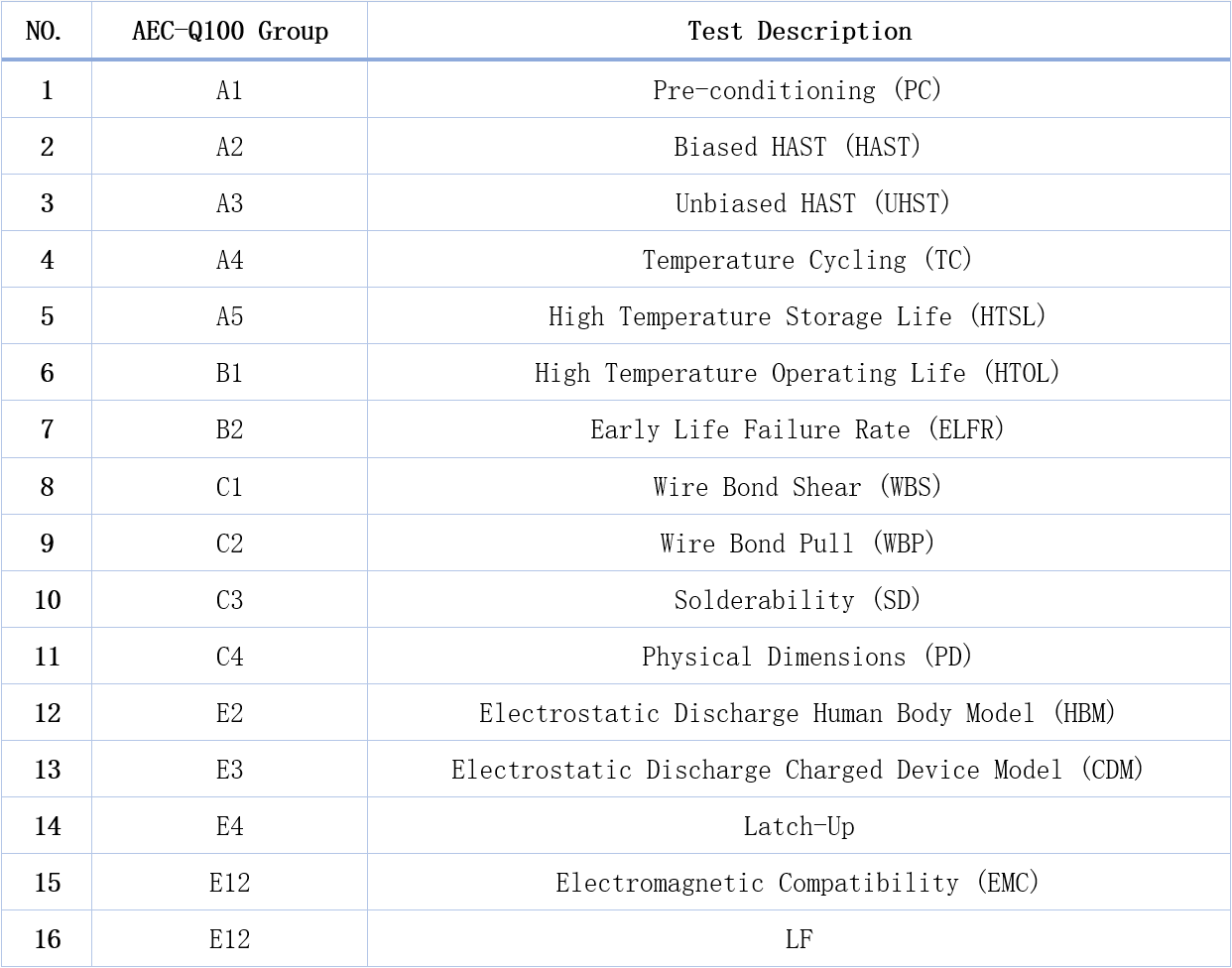1232x968 pixels.
Task: Click the Test Description column header
Action: 799,32
